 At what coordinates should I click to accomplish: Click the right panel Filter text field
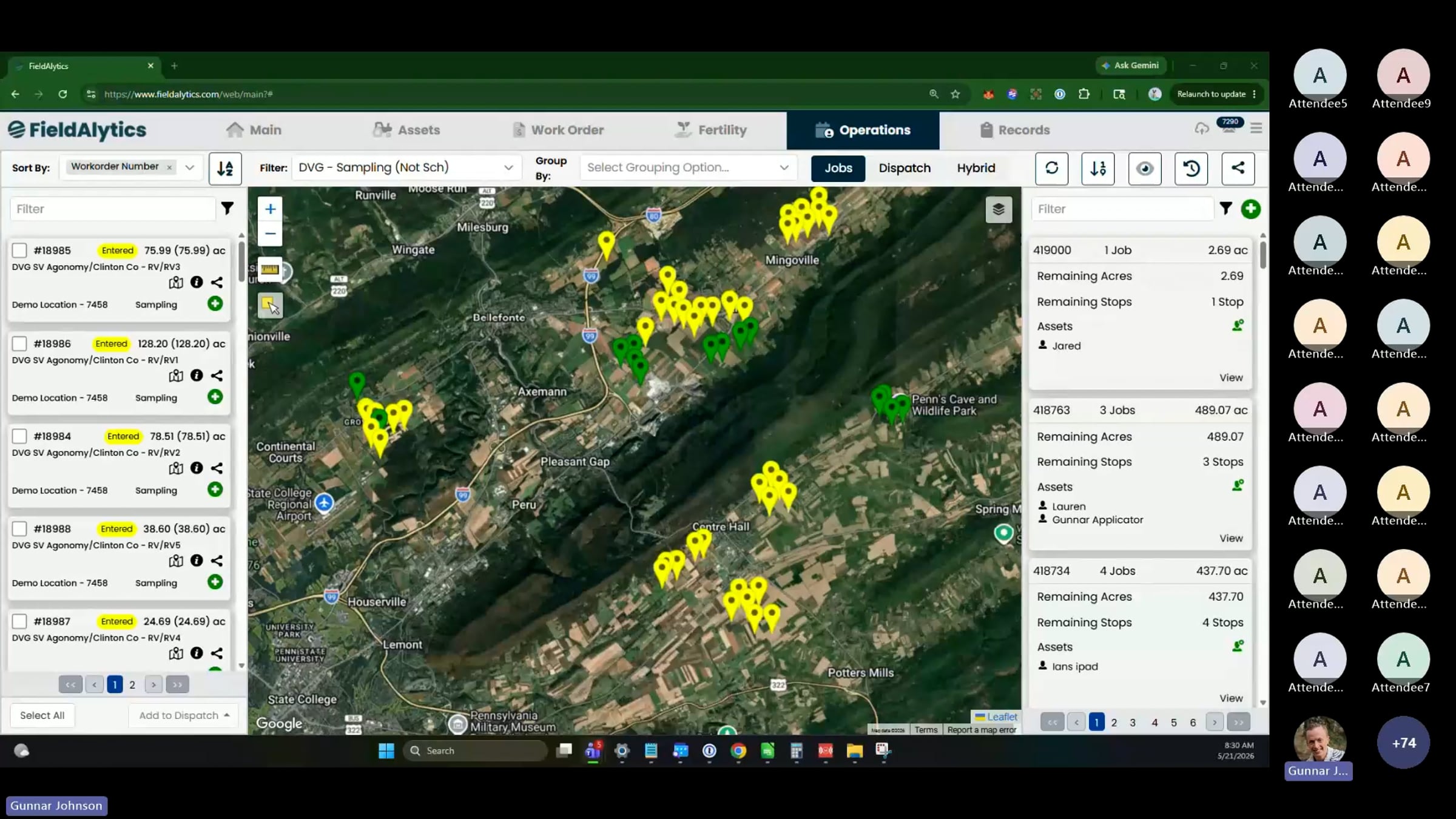point(1122,209)
